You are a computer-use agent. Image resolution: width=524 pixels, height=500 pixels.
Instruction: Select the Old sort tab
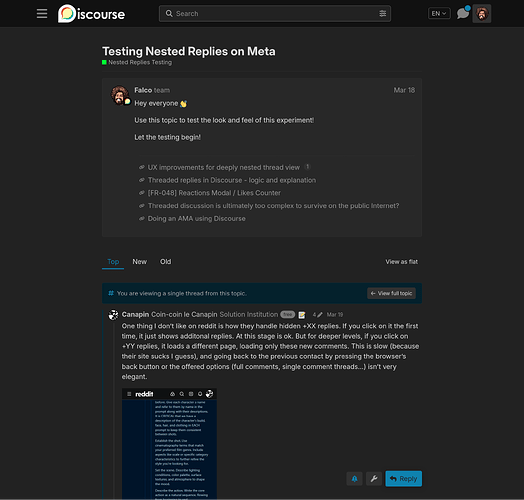point(165,261)
